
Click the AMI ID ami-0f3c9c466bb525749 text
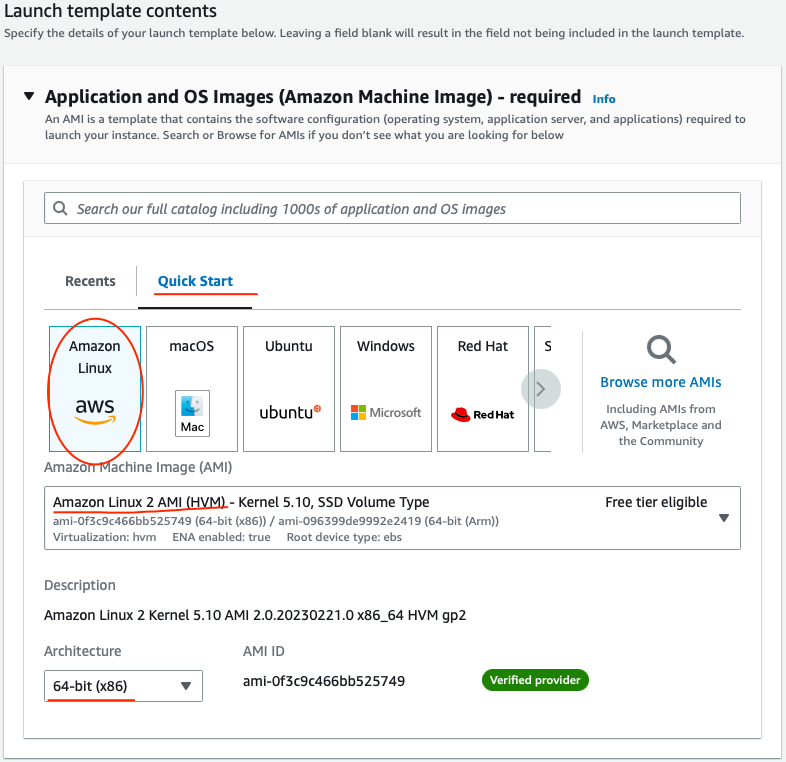pos(324,681)
